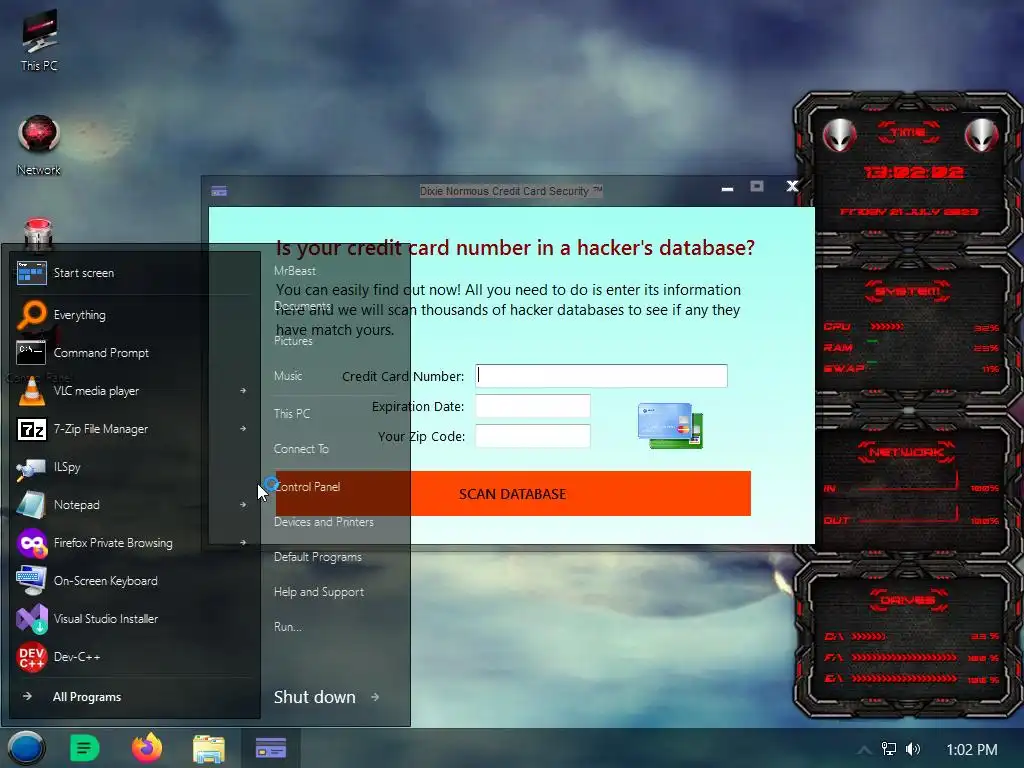
Task: Select This PC in Start menu
Action: pyautogui.click(x=292, y=413)
